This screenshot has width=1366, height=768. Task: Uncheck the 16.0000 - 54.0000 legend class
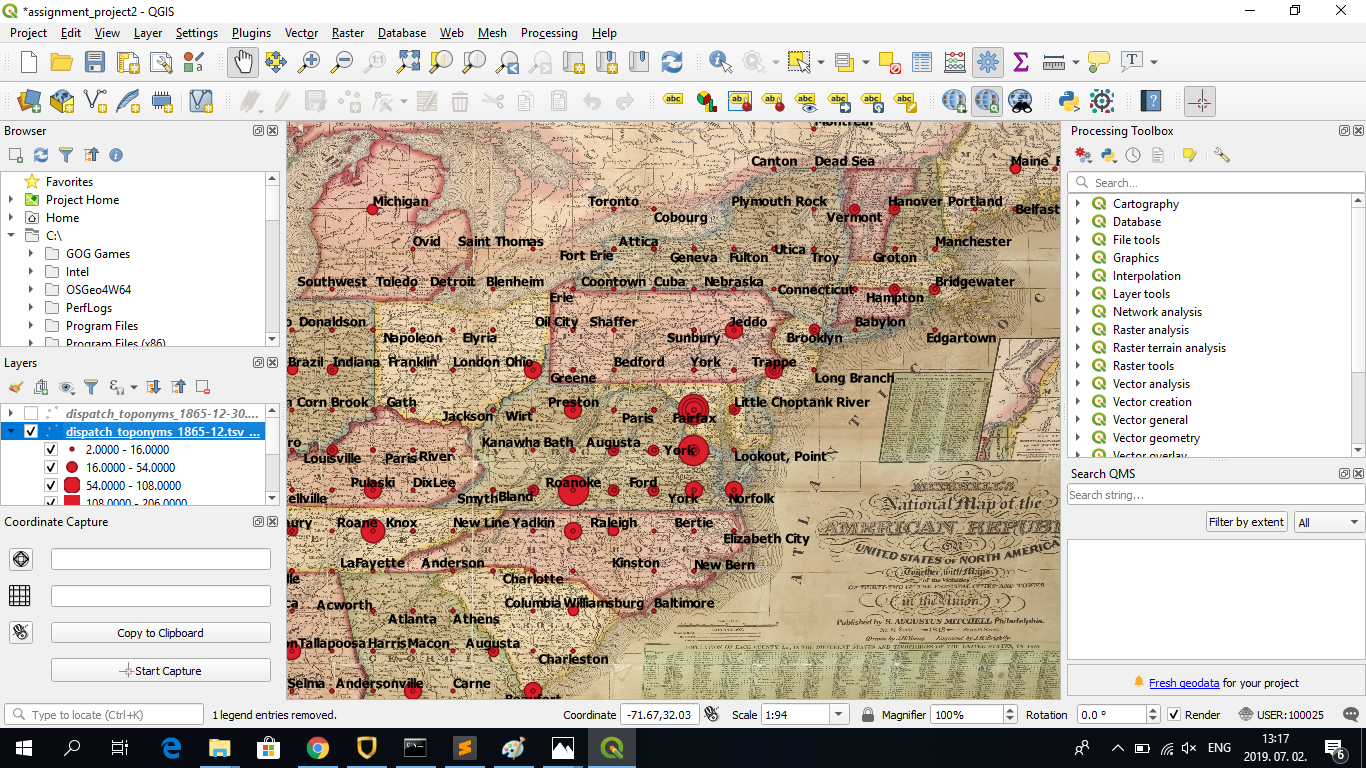click(51, 468)
